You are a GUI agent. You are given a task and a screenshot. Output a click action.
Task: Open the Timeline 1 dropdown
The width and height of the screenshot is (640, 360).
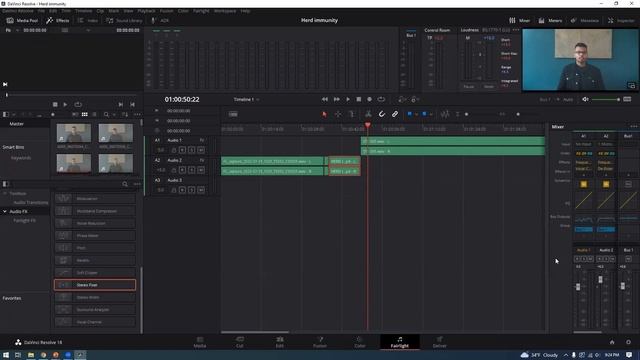click(x=247, y=99)
